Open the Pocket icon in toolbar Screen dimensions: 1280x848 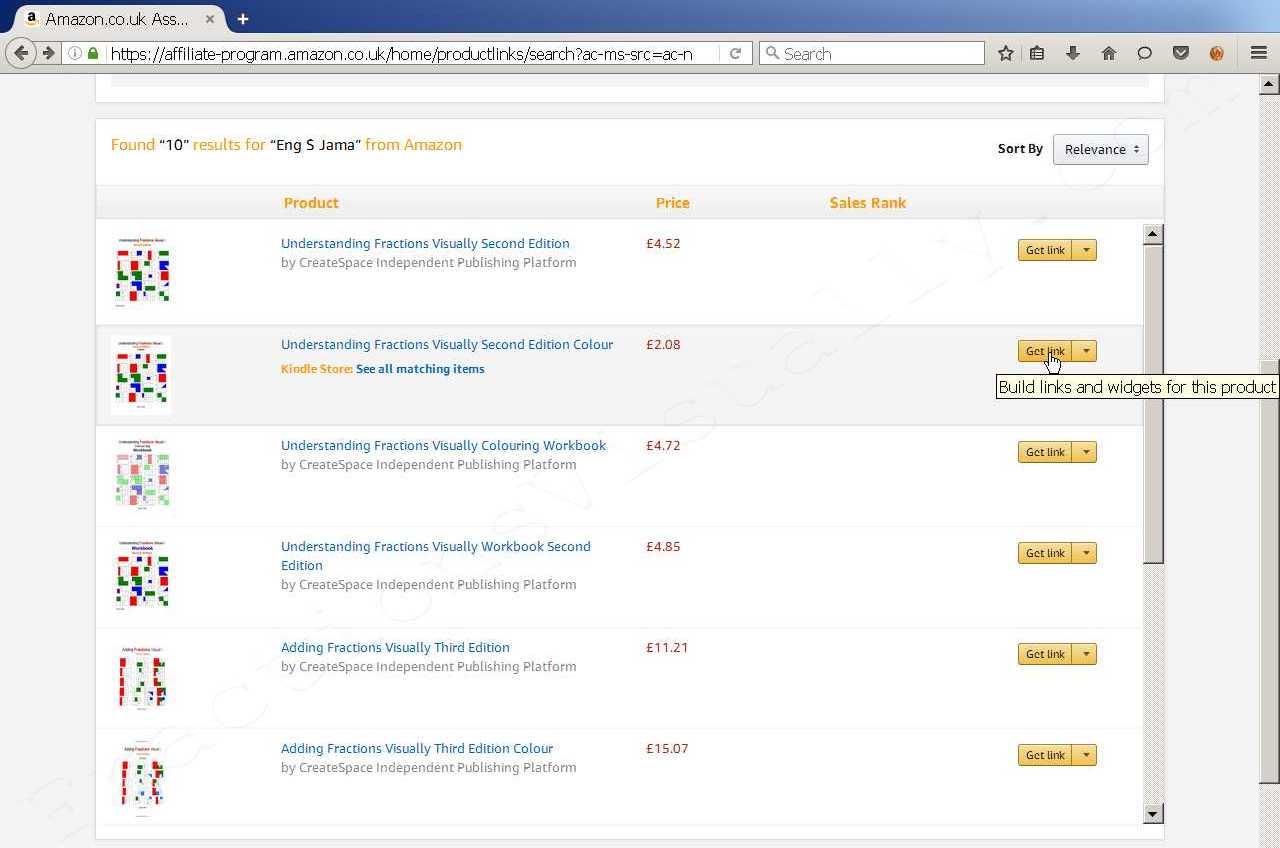point(1181,53)
